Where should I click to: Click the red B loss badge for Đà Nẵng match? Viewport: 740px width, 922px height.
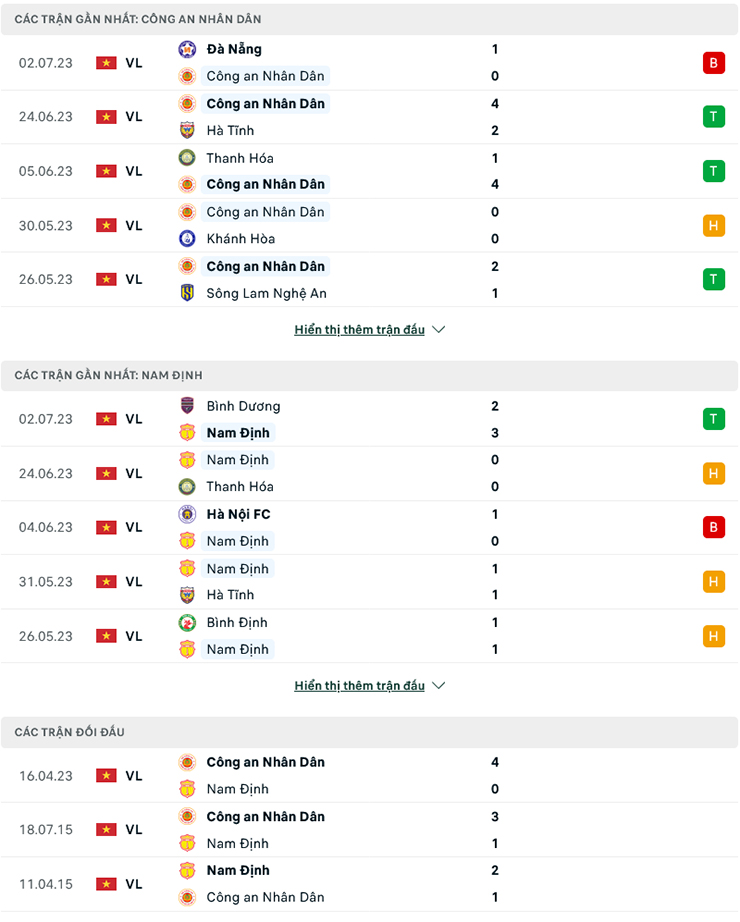pos(713,63)
